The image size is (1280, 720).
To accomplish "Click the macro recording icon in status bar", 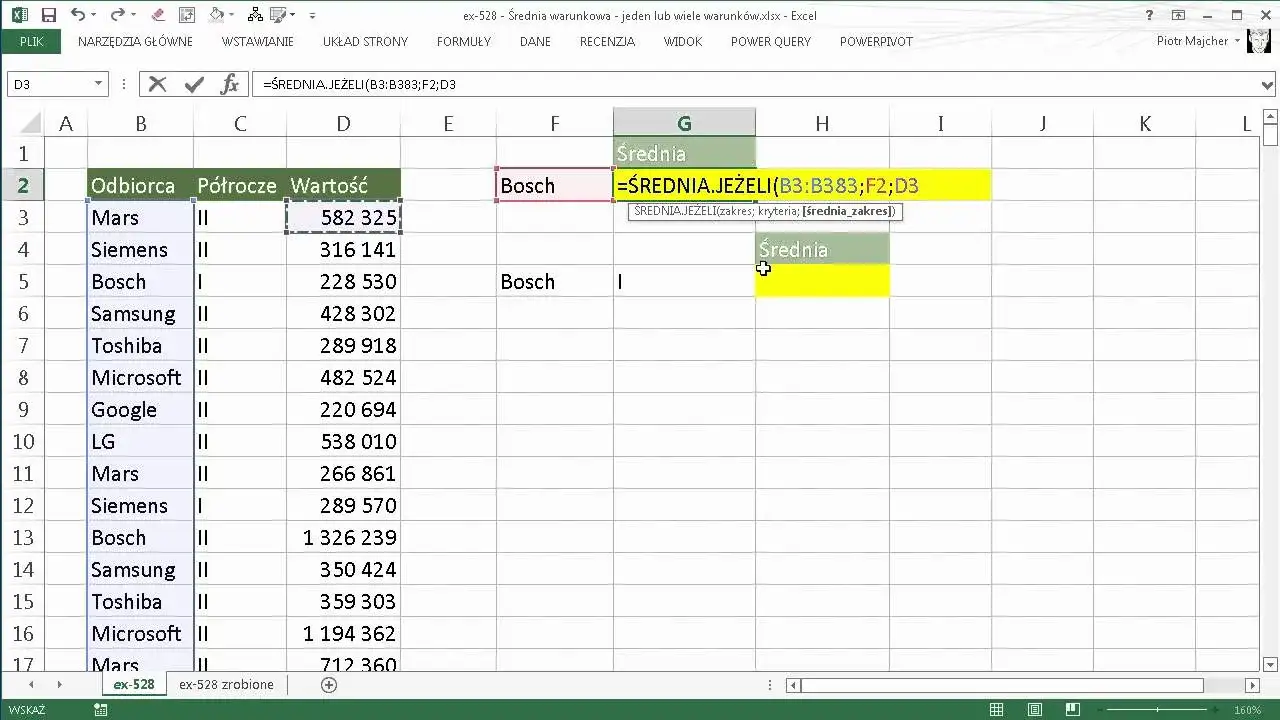I will (100, 710).
